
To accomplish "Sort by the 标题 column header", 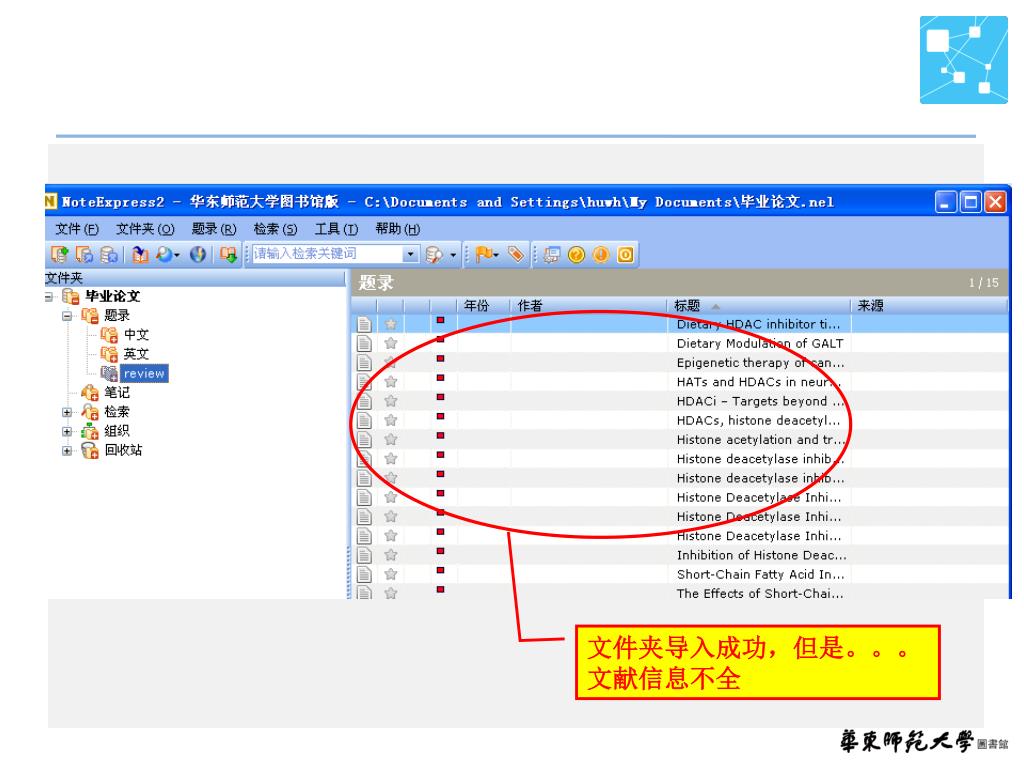I will 759,306.
